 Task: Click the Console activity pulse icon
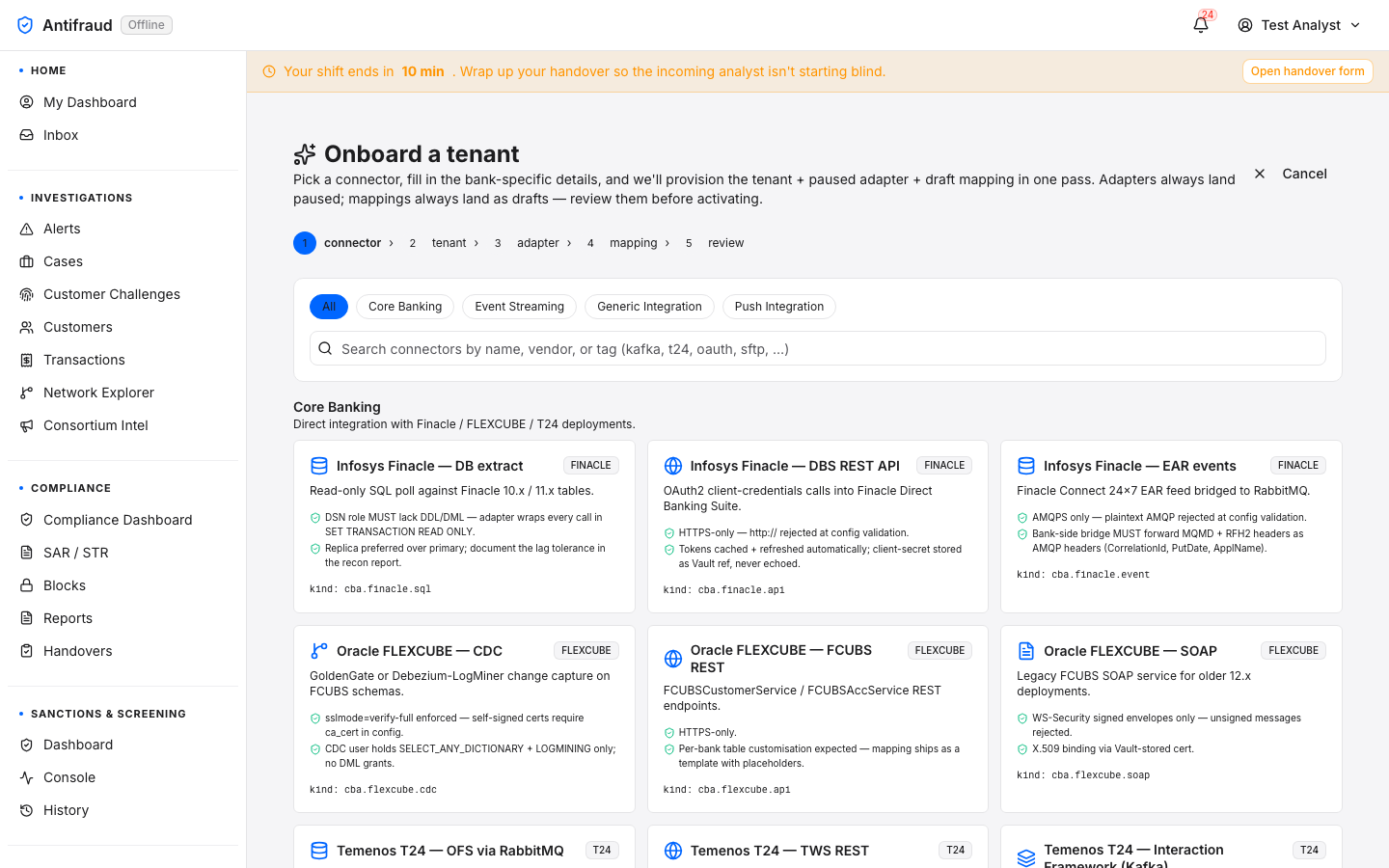click(27, 777)
